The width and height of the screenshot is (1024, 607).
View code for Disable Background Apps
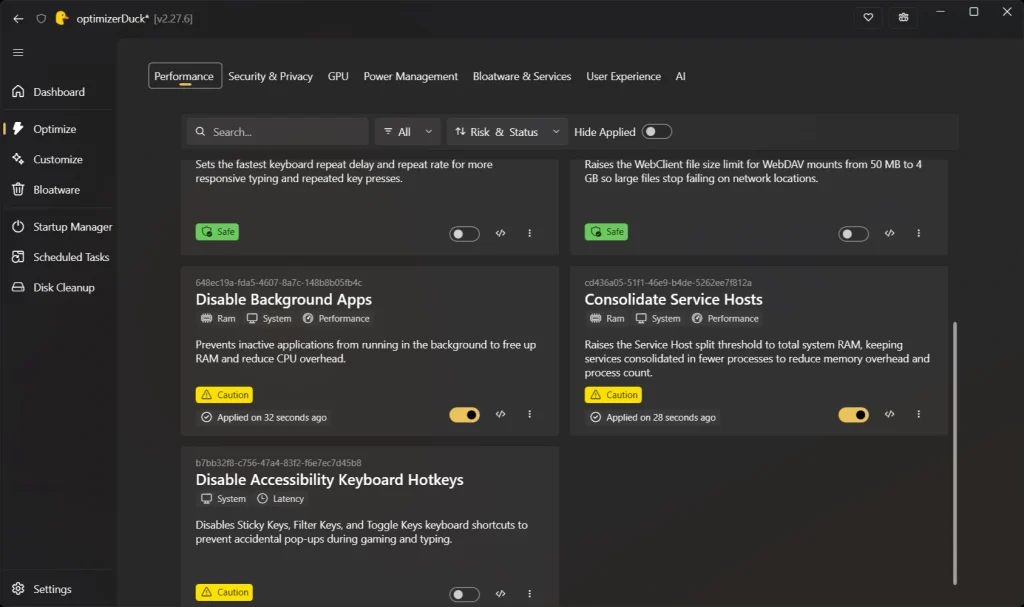[x=500, y=414]
